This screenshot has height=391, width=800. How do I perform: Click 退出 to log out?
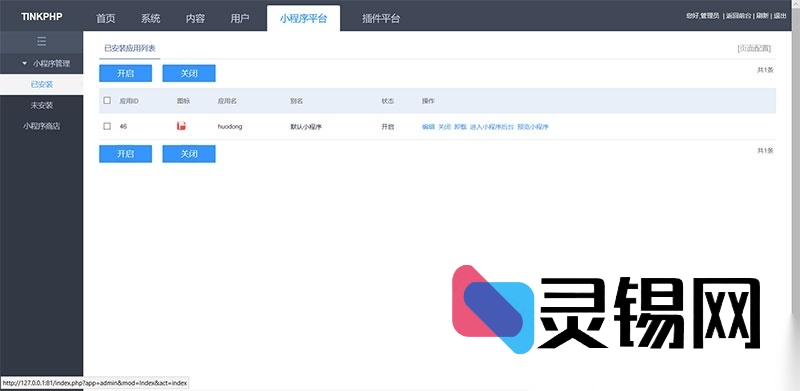pyautogui.click(x=780, y=16)
